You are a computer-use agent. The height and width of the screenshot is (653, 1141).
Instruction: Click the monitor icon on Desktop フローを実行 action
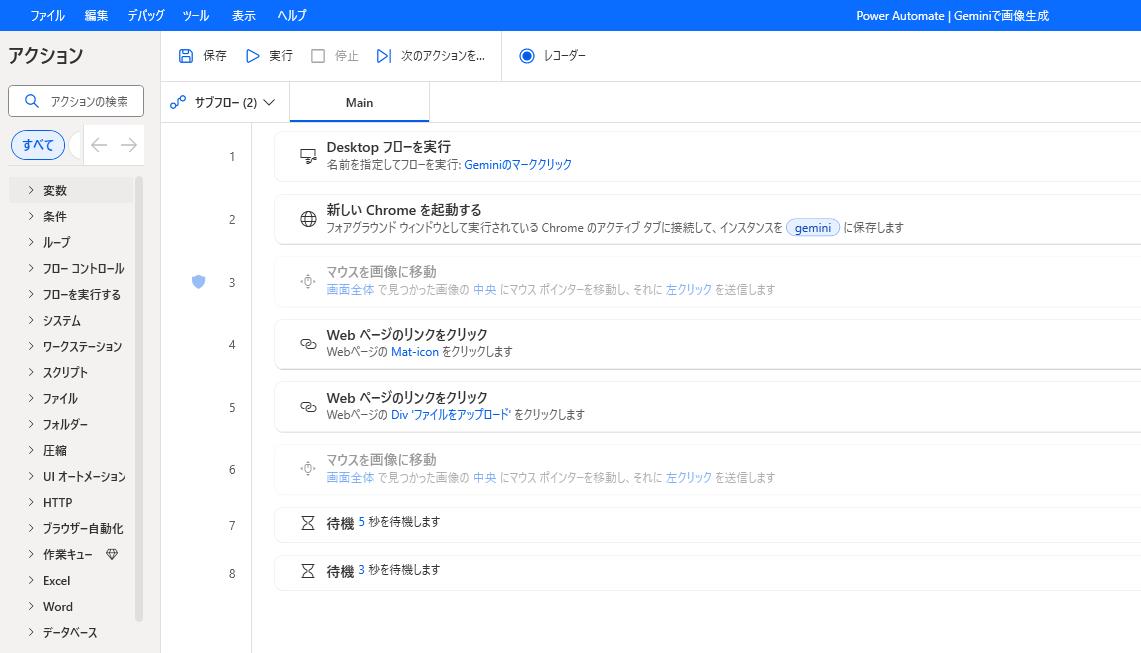tap(307, 153)
